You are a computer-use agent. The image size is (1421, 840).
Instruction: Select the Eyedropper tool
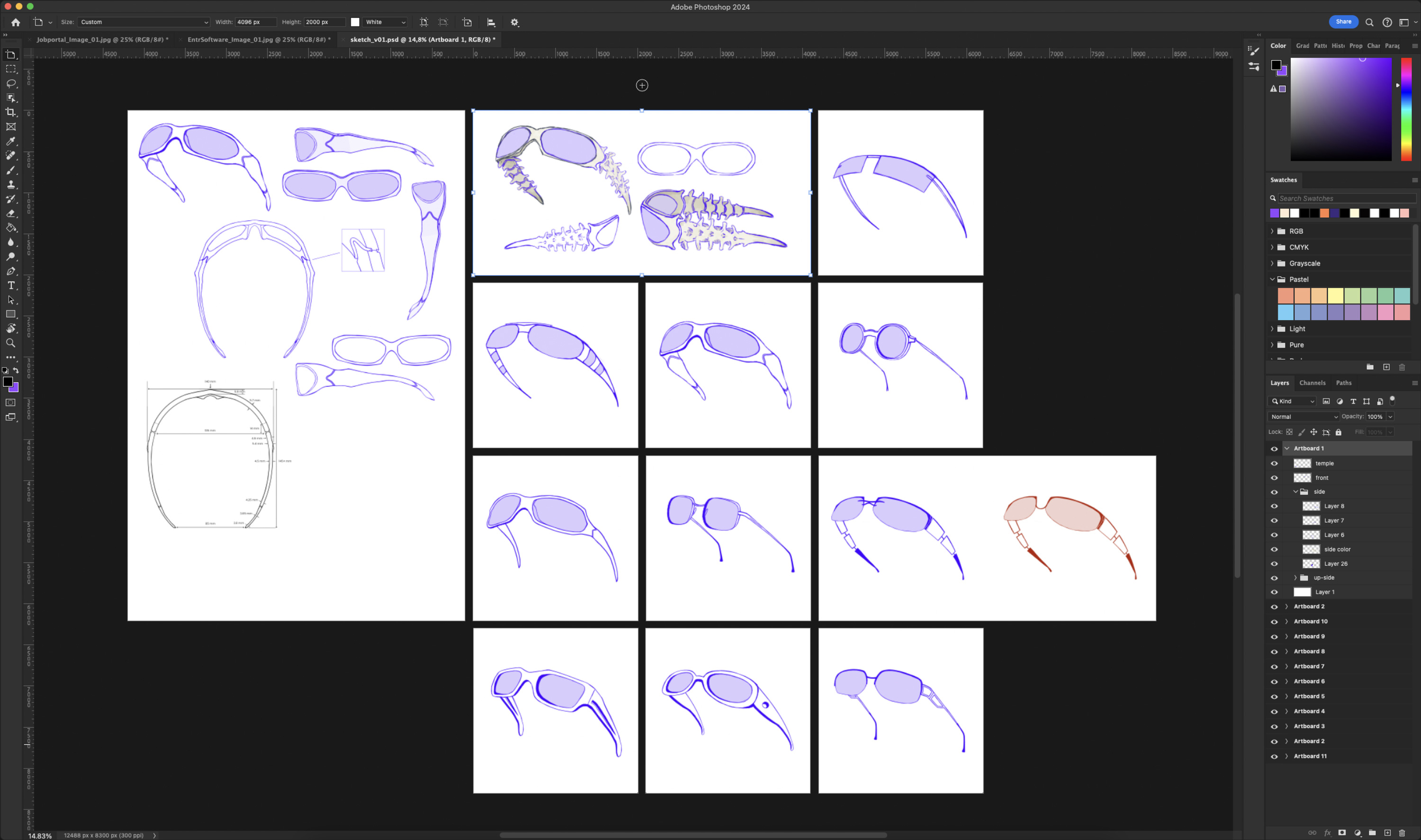pos(11,141)
